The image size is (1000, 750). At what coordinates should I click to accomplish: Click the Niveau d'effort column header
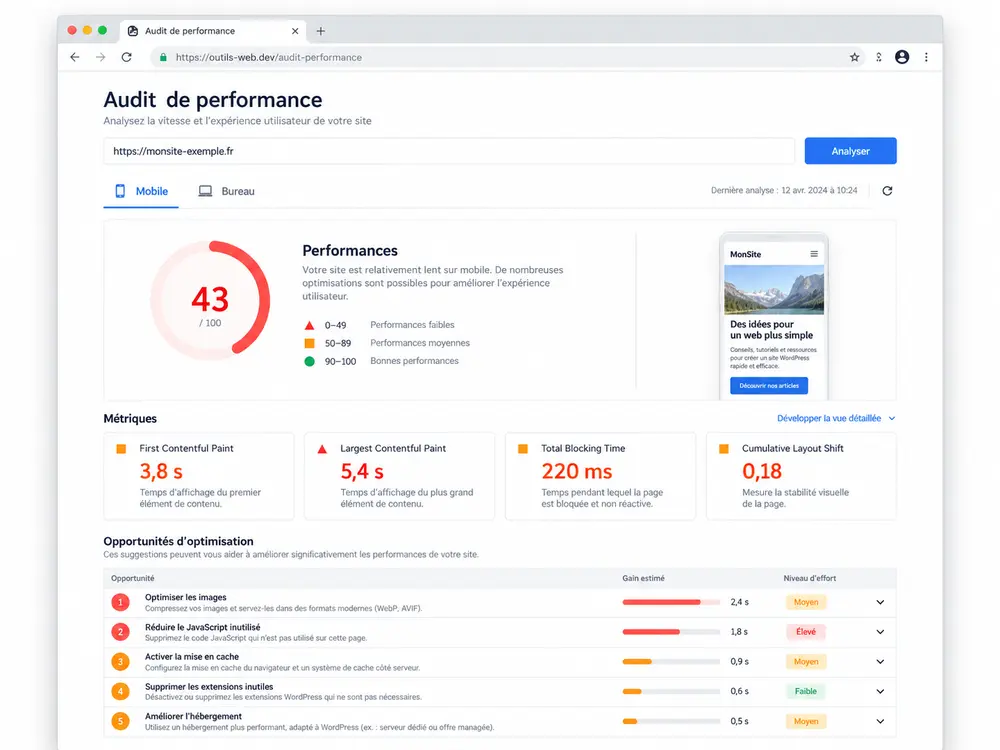(x=809, y=578)
